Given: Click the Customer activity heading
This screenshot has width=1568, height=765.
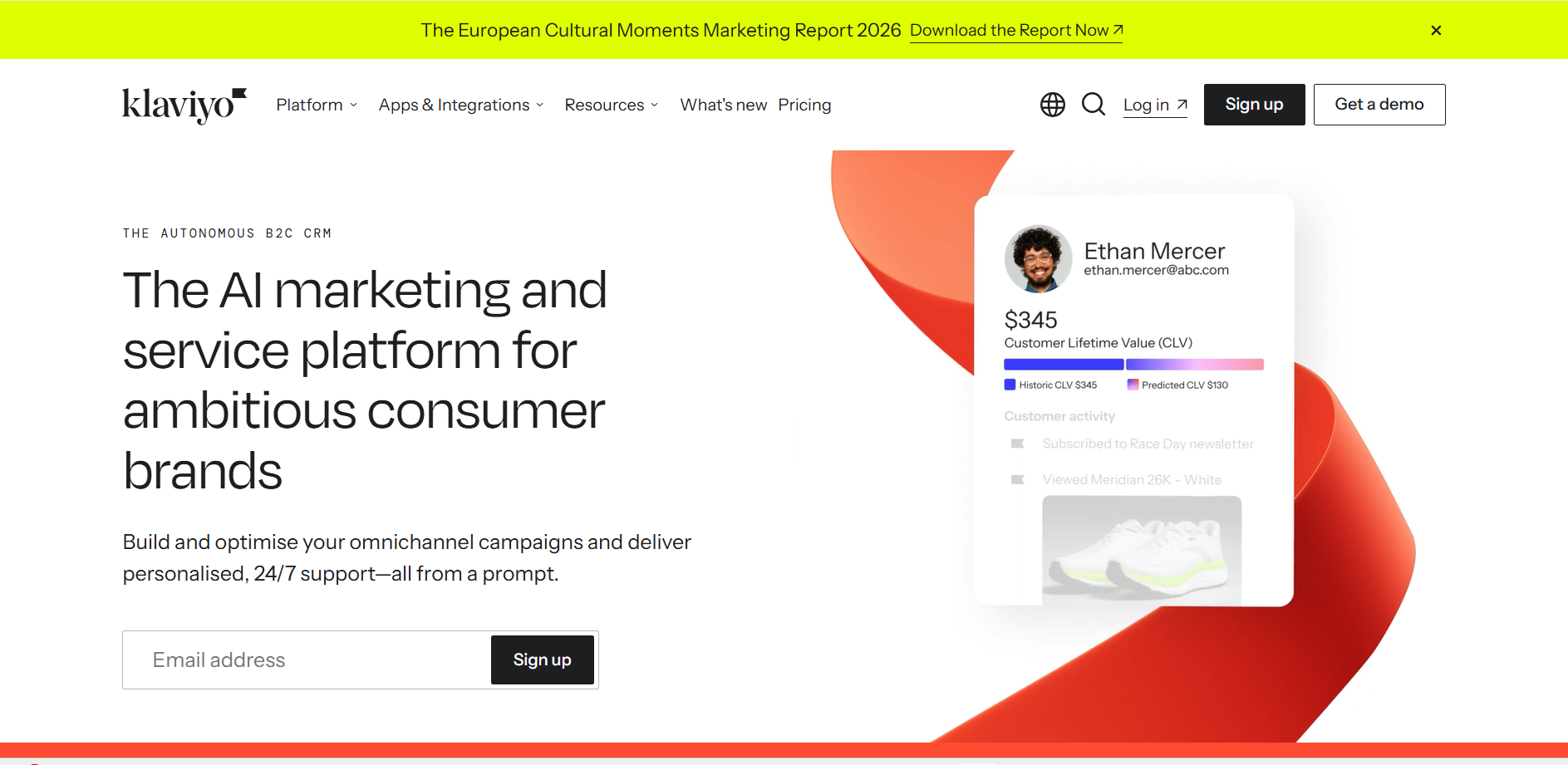Looking at the screenshot, I should pyautogui.click(x=1059, y=416).
